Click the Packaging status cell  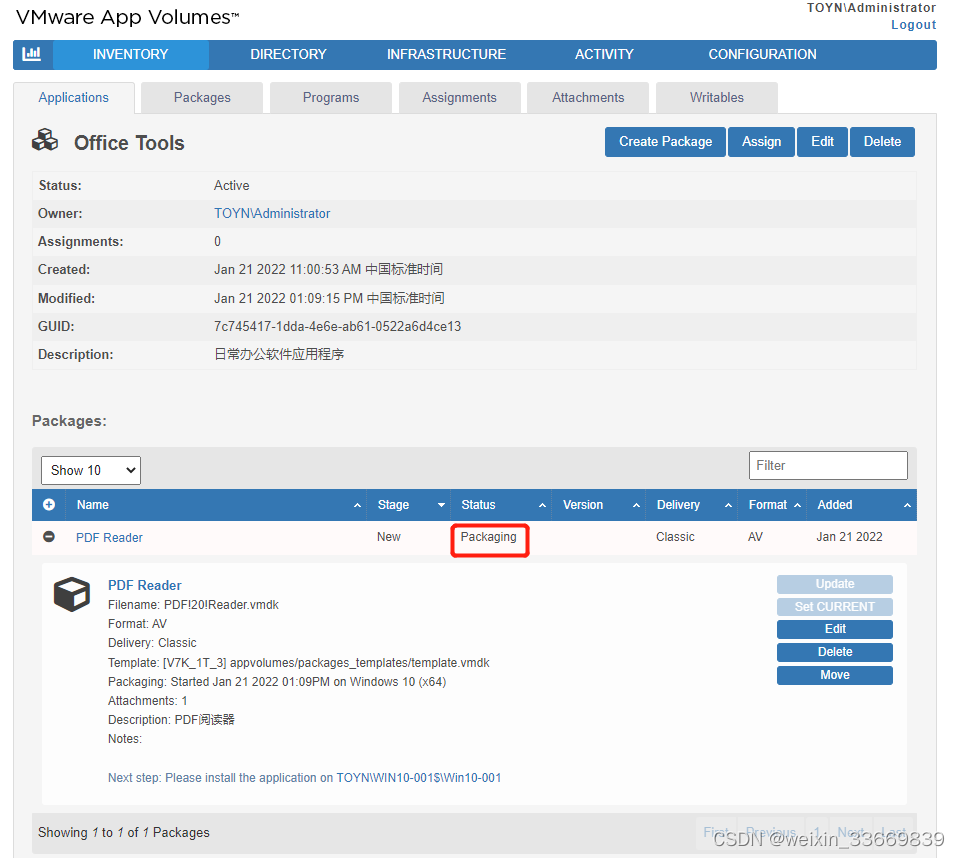coord(489,537)
